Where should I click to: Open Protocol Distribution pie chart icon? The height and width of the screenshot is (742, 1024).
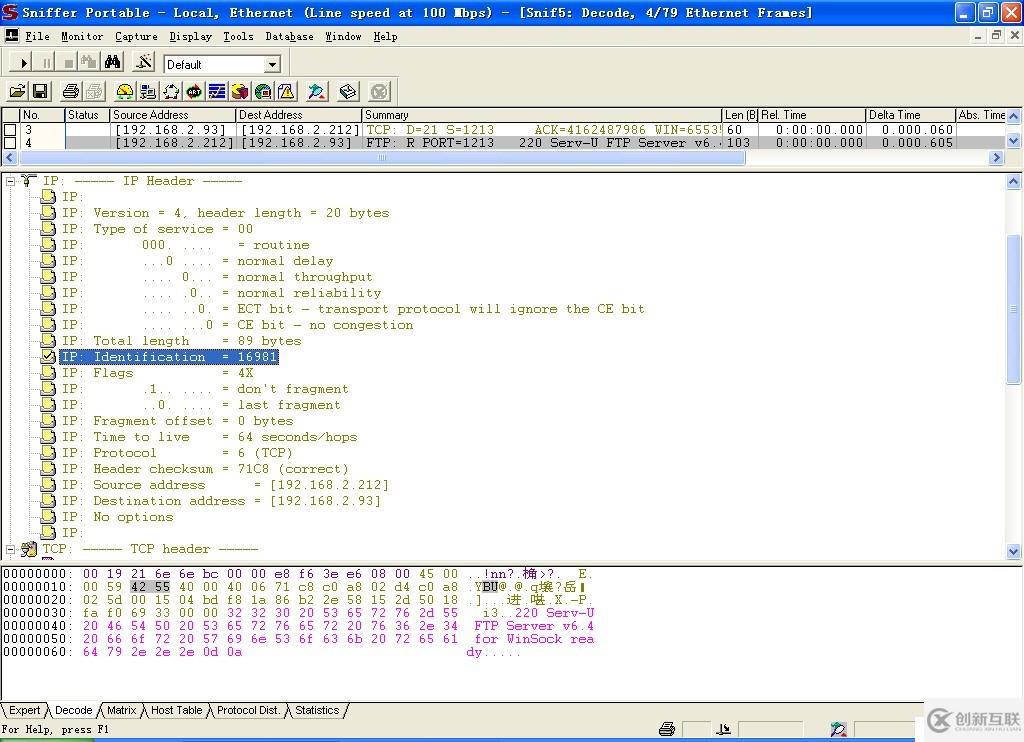click(x=240, y=92)
